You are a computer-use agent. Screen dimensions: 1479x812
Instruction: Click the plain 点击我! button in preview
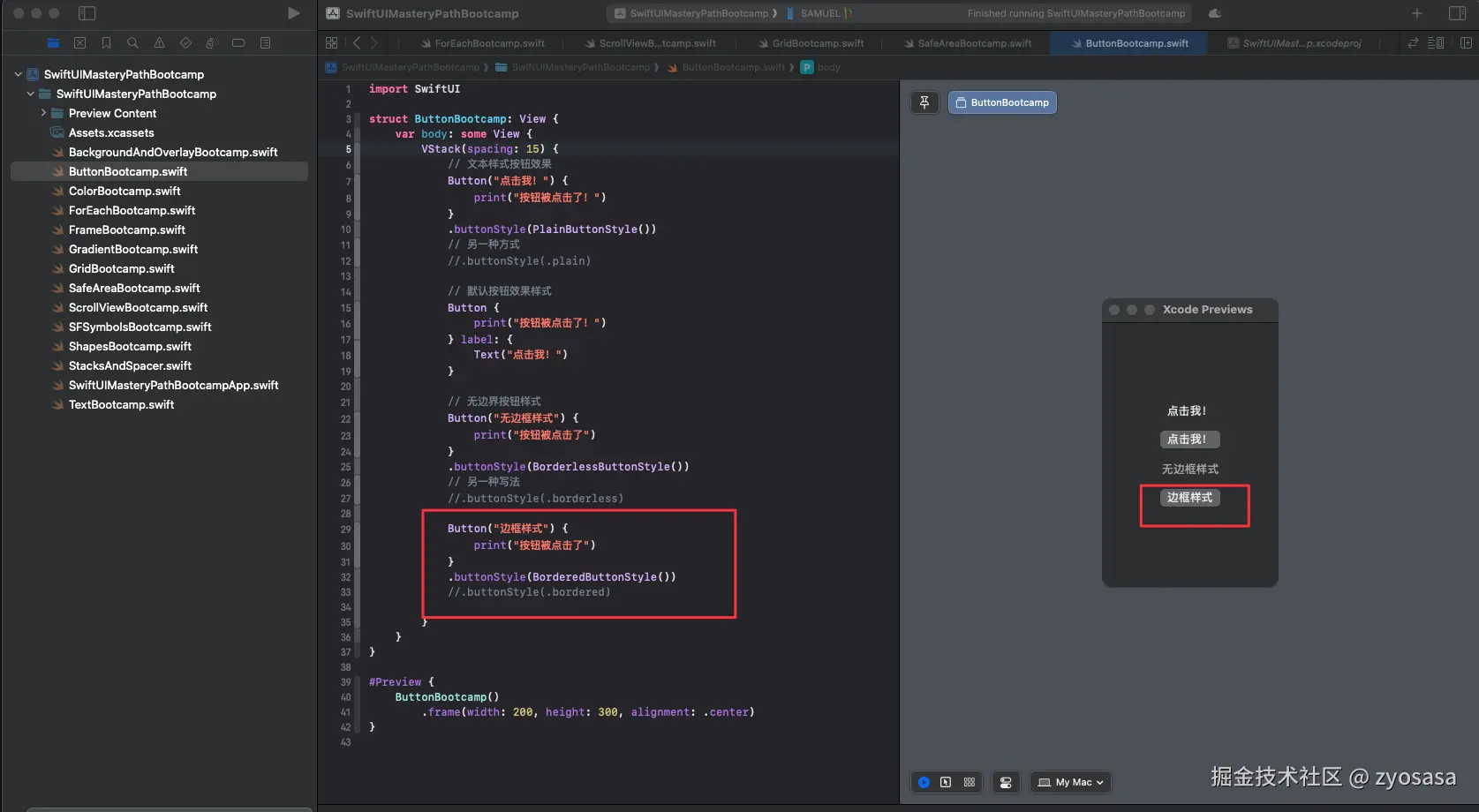(x=1187, y=410)
